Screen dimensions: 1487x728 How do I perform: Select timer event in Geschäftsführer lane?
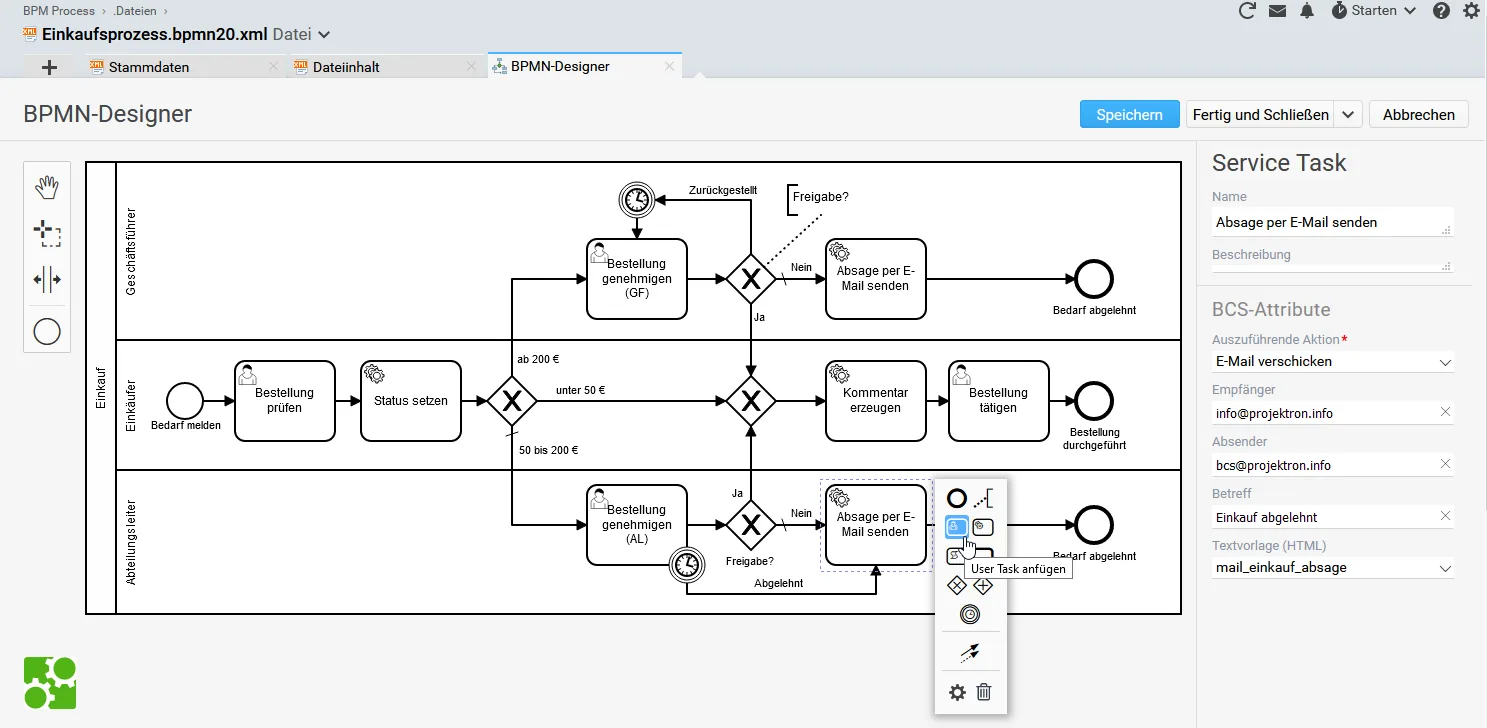(635, 201)
